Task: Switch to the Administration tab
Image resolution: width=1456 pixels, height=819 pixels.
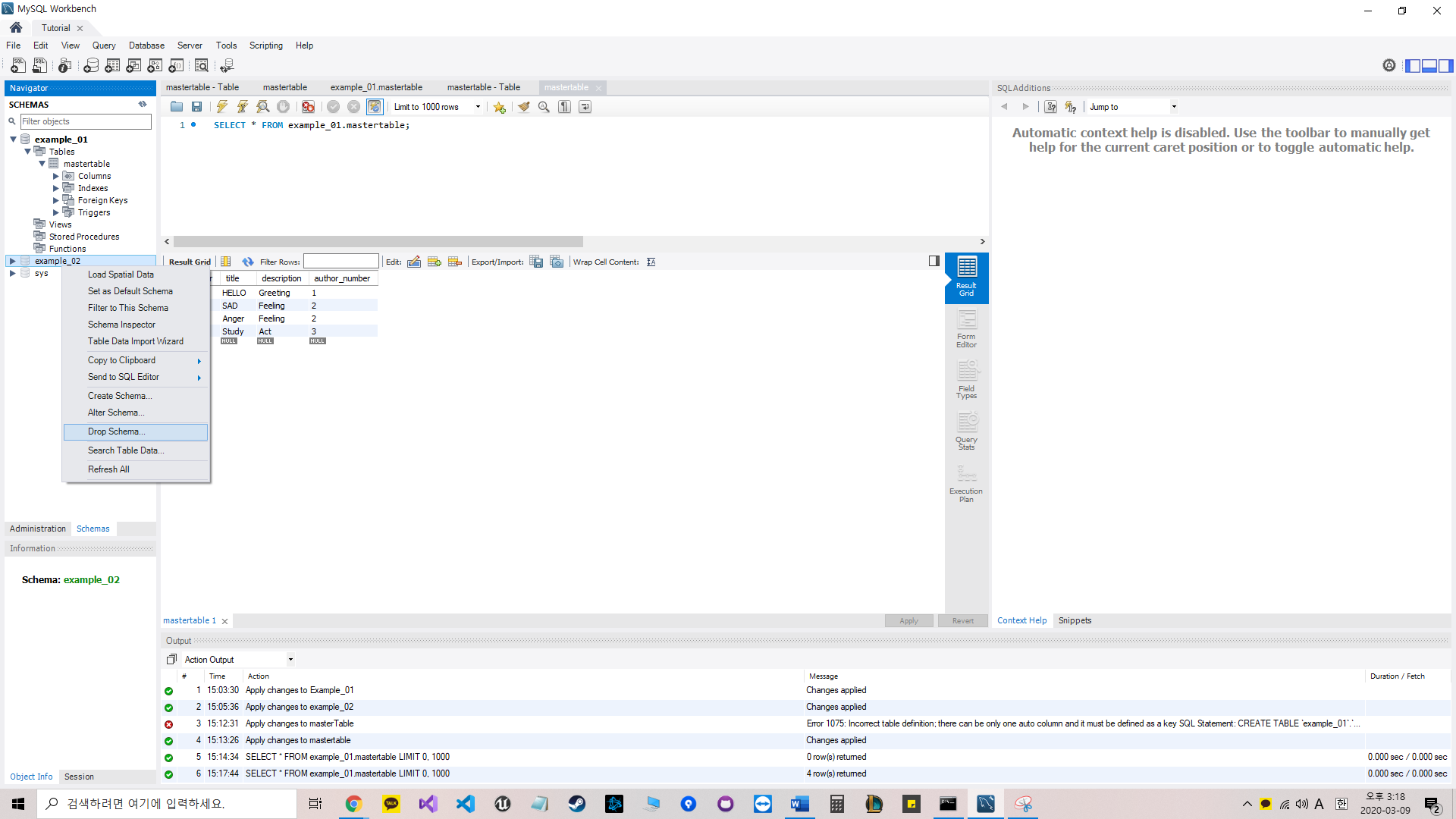Action: pos(38,529)
